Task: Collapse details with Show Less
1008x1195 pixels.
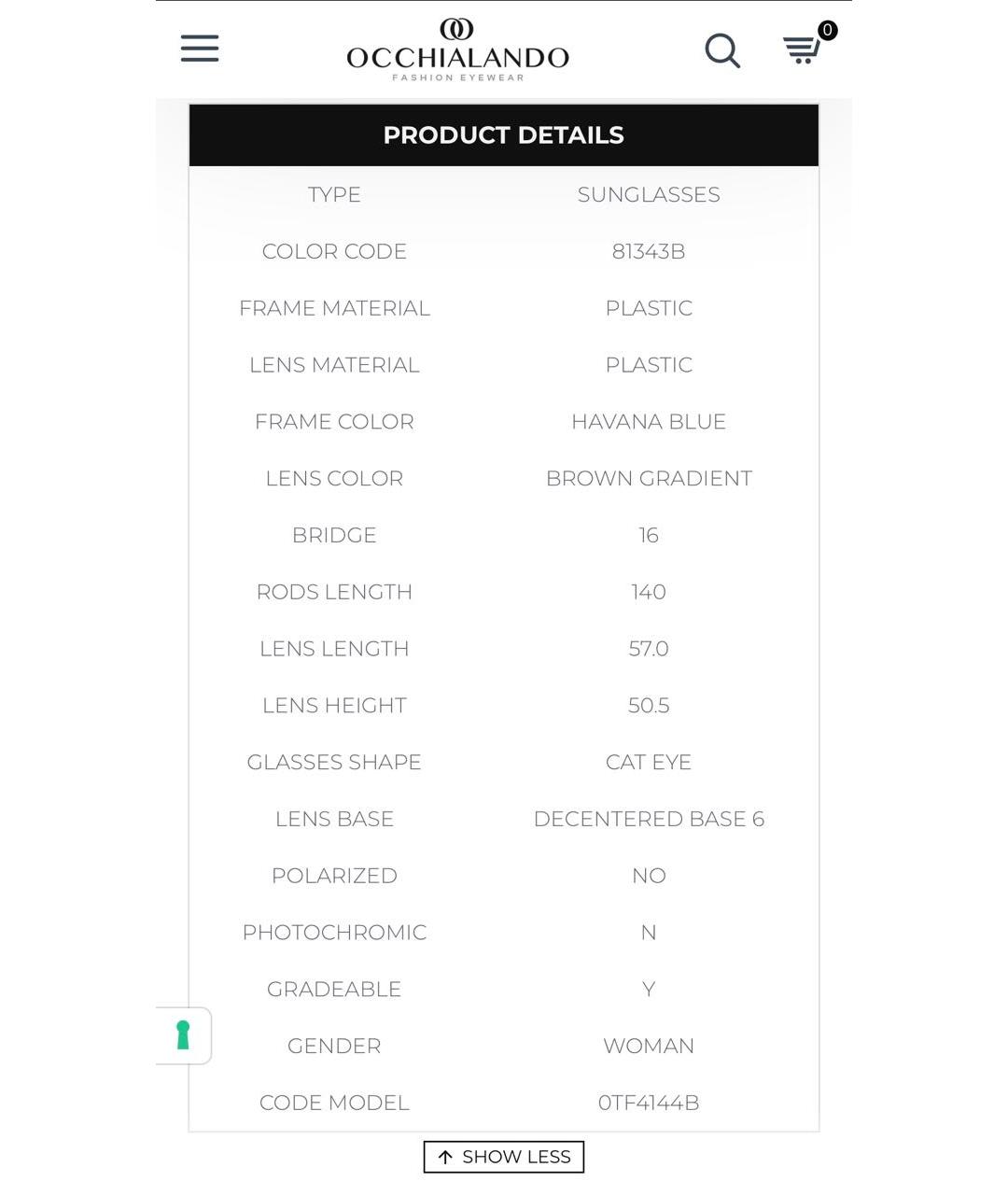Action: coord(504,1157)
